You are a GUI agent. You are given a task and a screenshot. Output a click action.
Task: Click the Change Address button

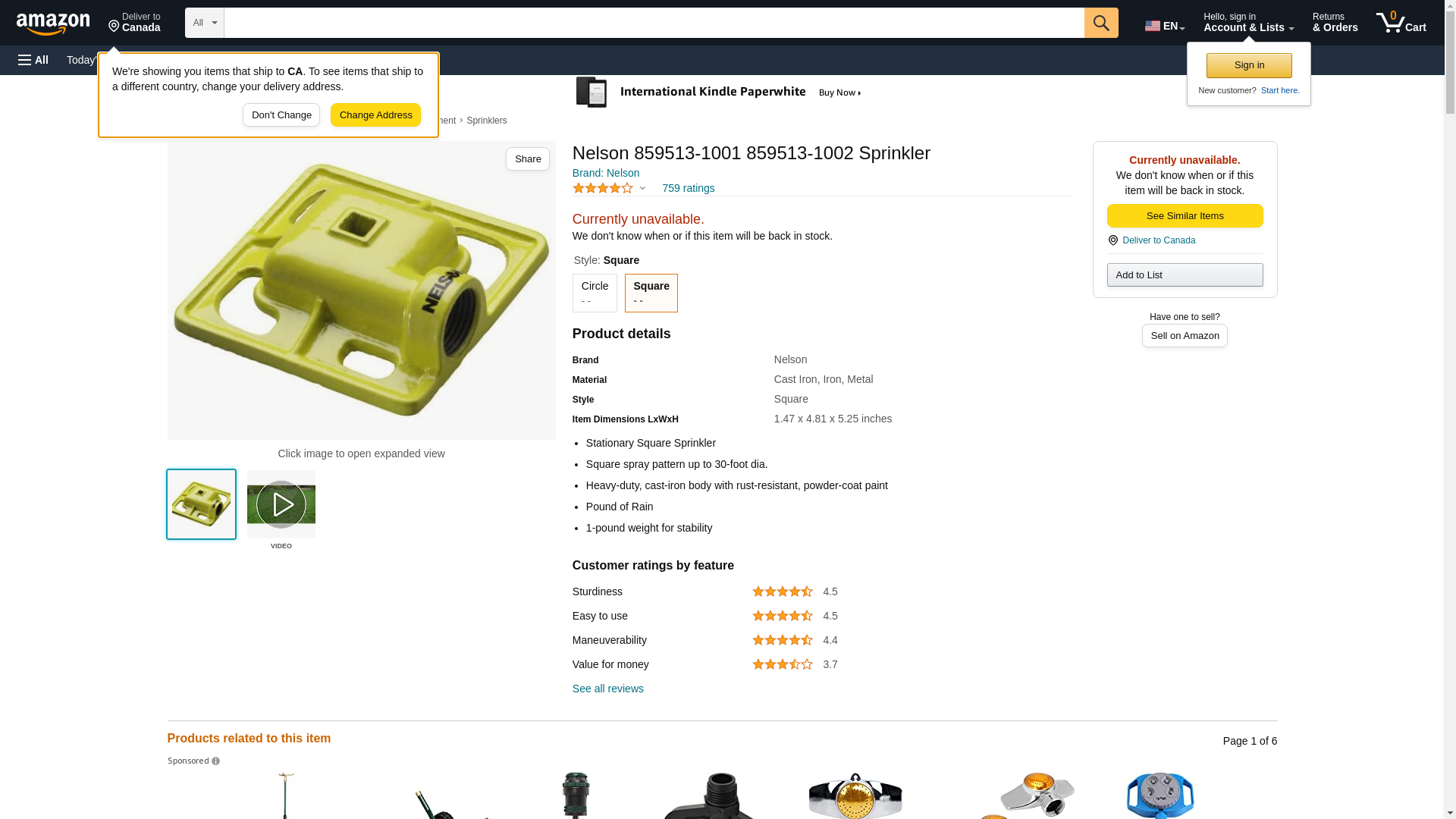coord(375,115)
